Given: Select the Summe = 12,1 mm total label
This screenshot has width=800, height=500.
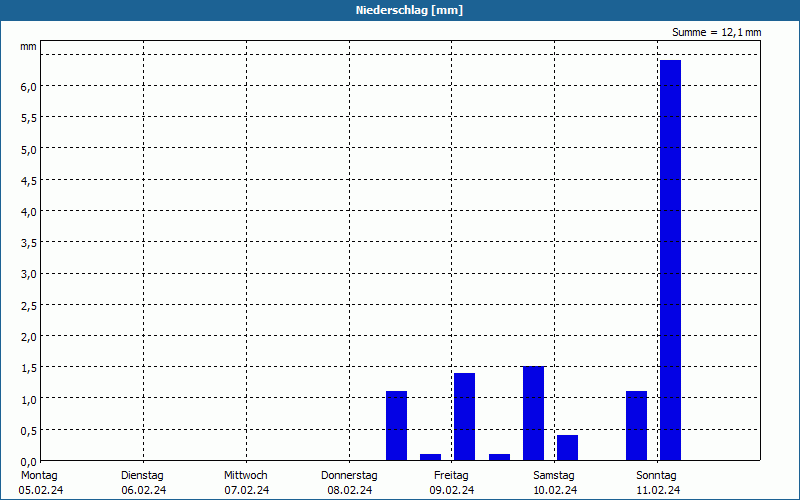Looking at the screenshot, I should 716,33.
